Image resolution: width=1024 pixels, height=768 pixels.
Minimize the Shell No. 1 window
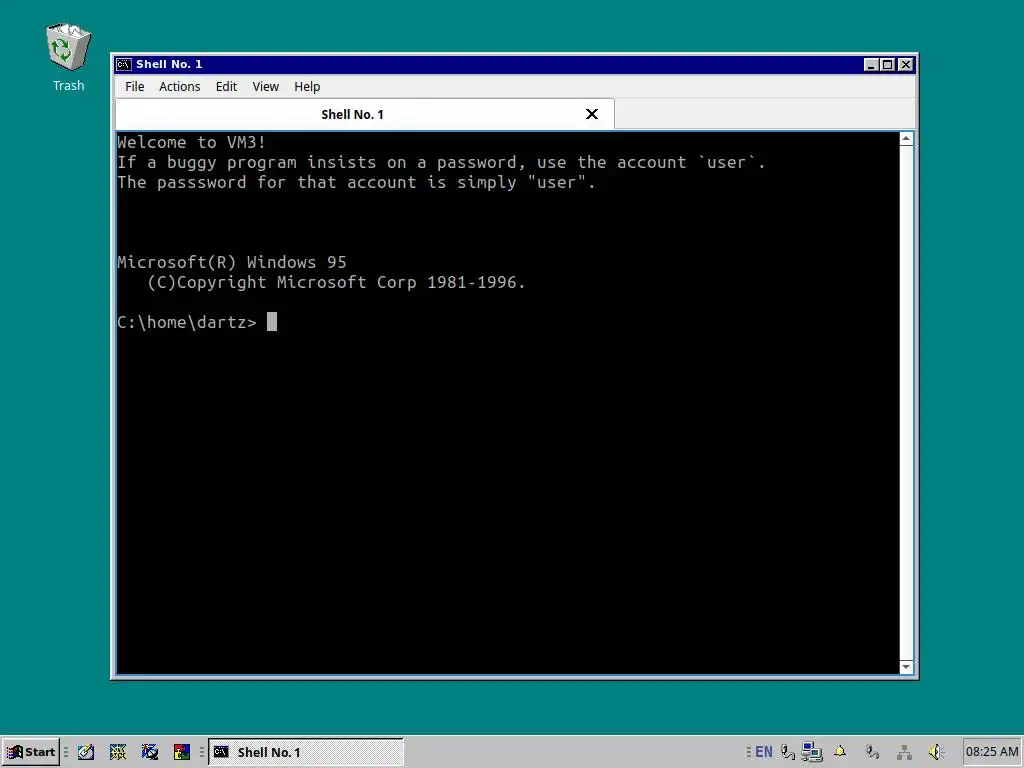point(871,64)
